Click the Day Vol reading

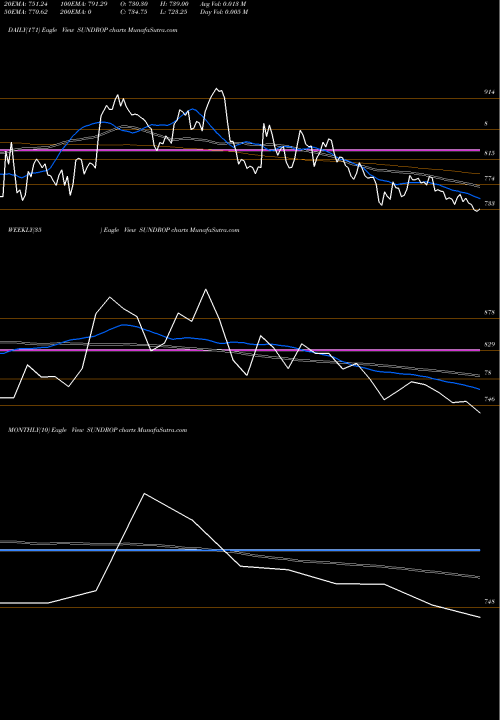pyautogui.click(x=224, y=12)
